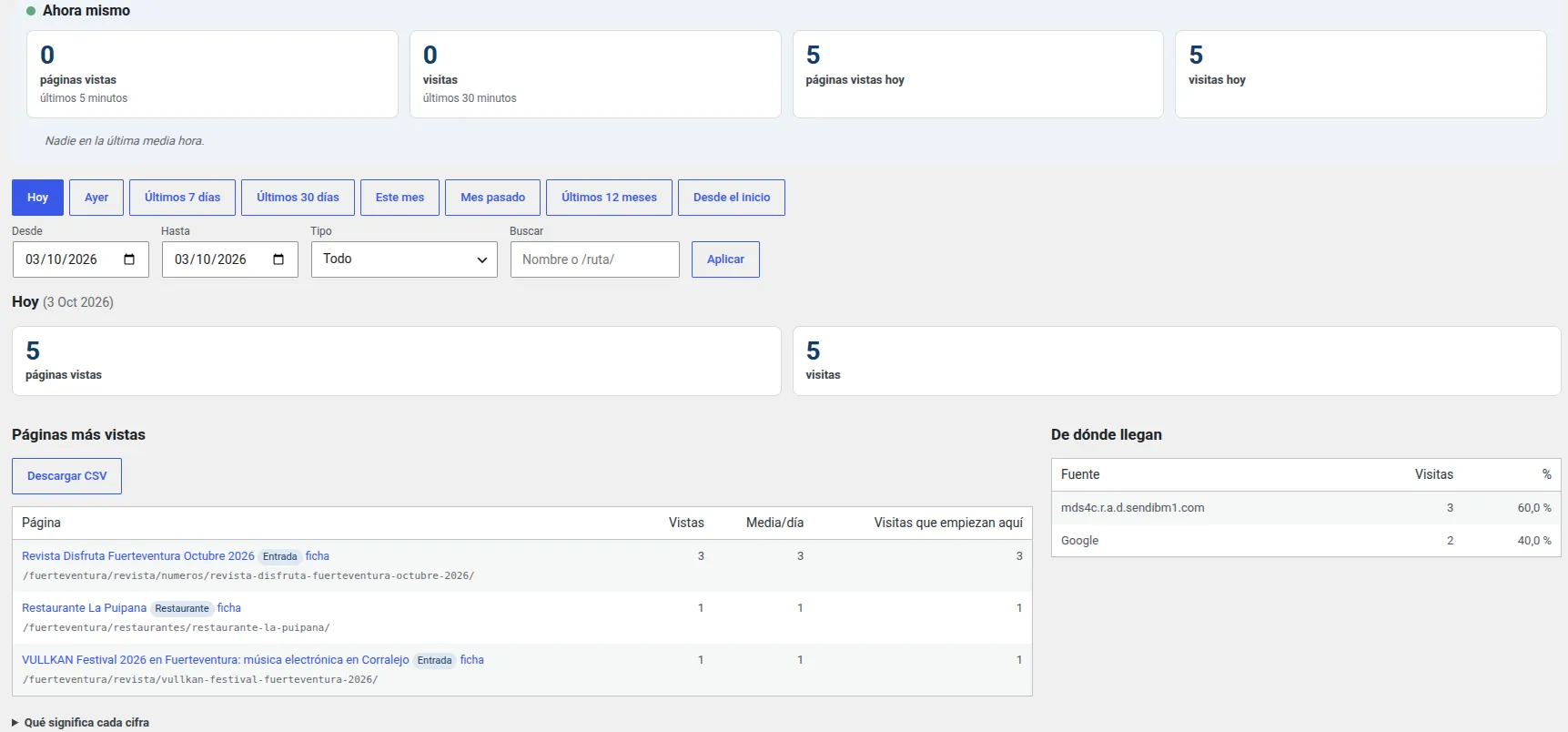View Últimos 12 meses statistics
The height and width of the screenshot is (732, 1568).
click(609, 198)
